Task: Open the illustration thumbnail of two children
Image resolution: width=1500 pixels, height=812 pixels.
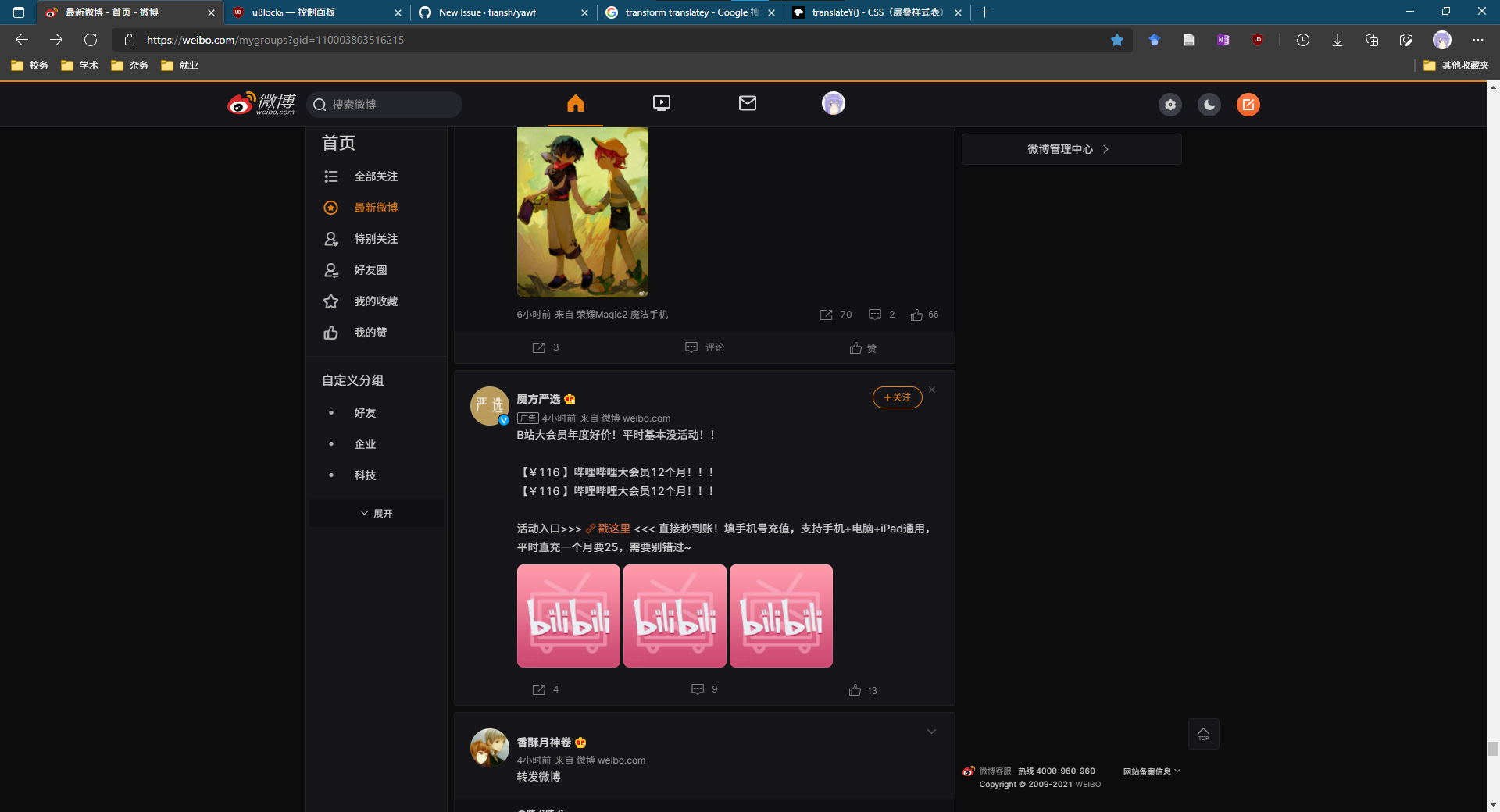Action: (x=583, y=212)
